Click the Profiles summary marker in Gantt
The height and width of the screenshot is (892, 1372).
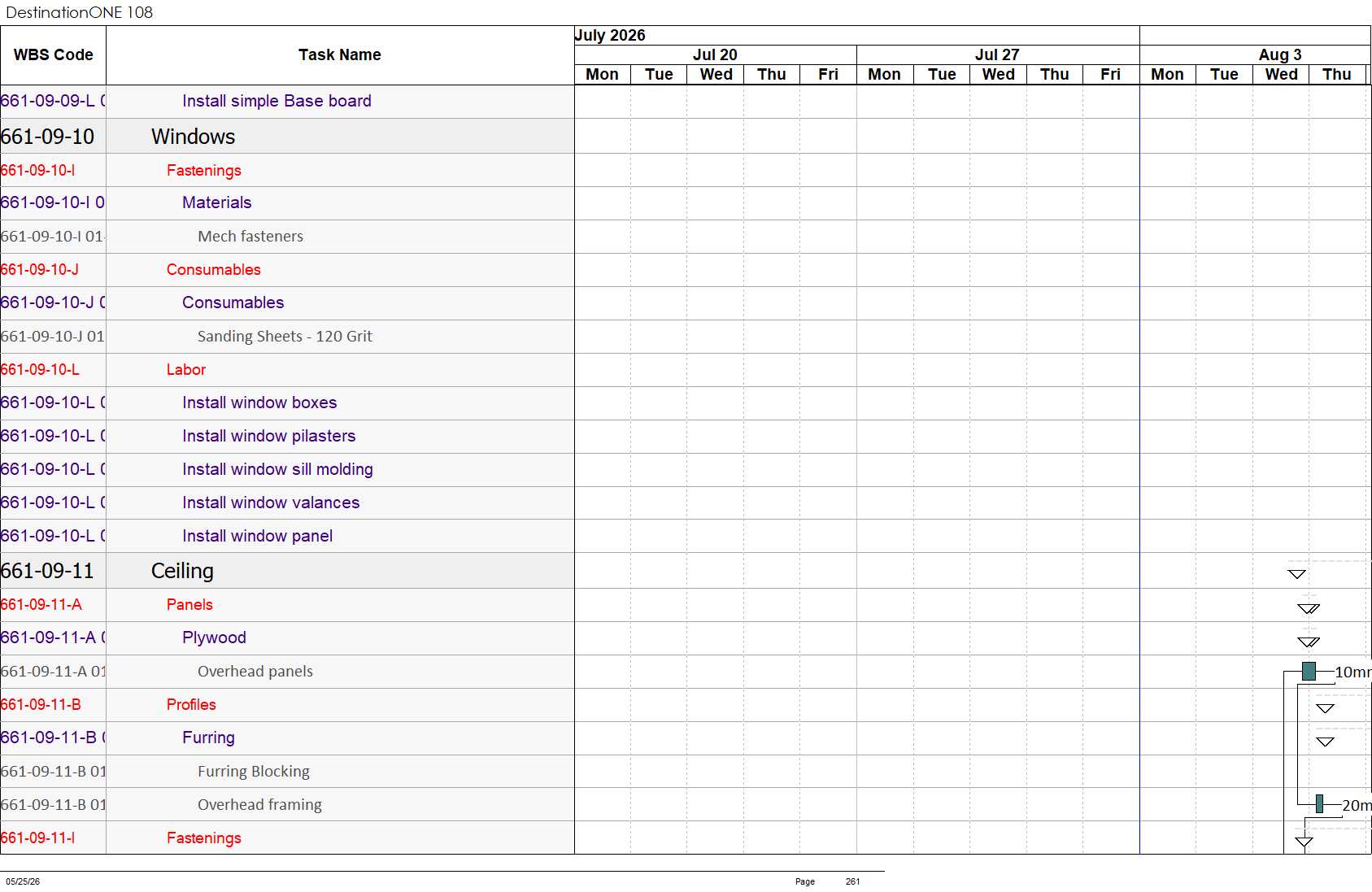1325,708
